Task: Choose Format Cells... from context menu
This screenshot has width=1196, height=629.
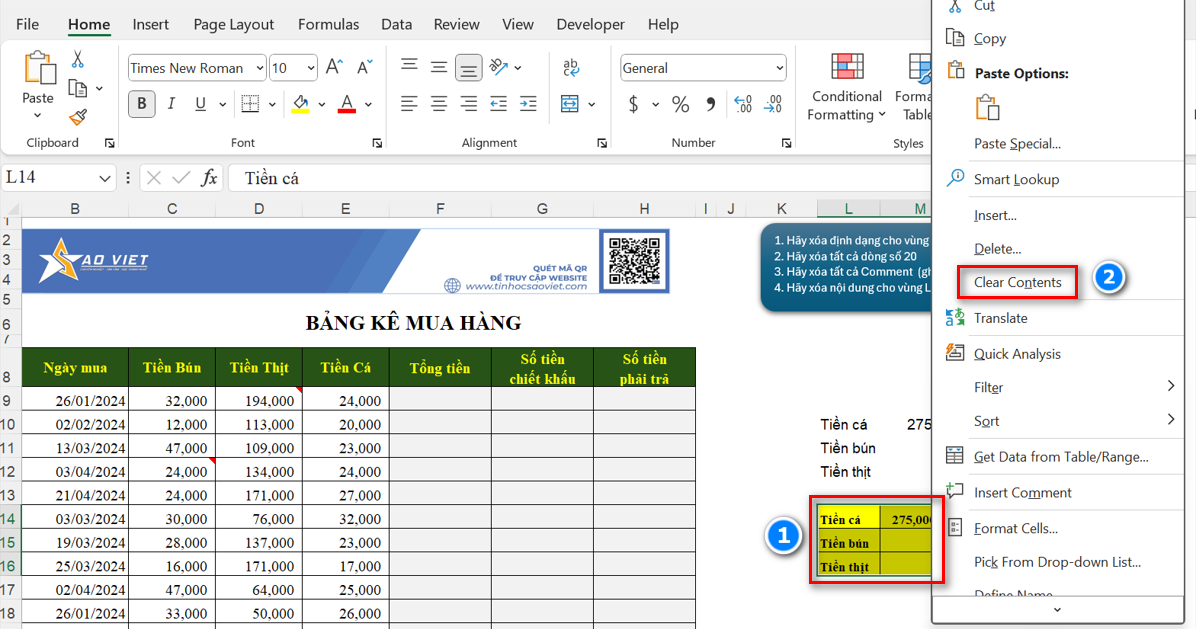Action: (1015, 528)
